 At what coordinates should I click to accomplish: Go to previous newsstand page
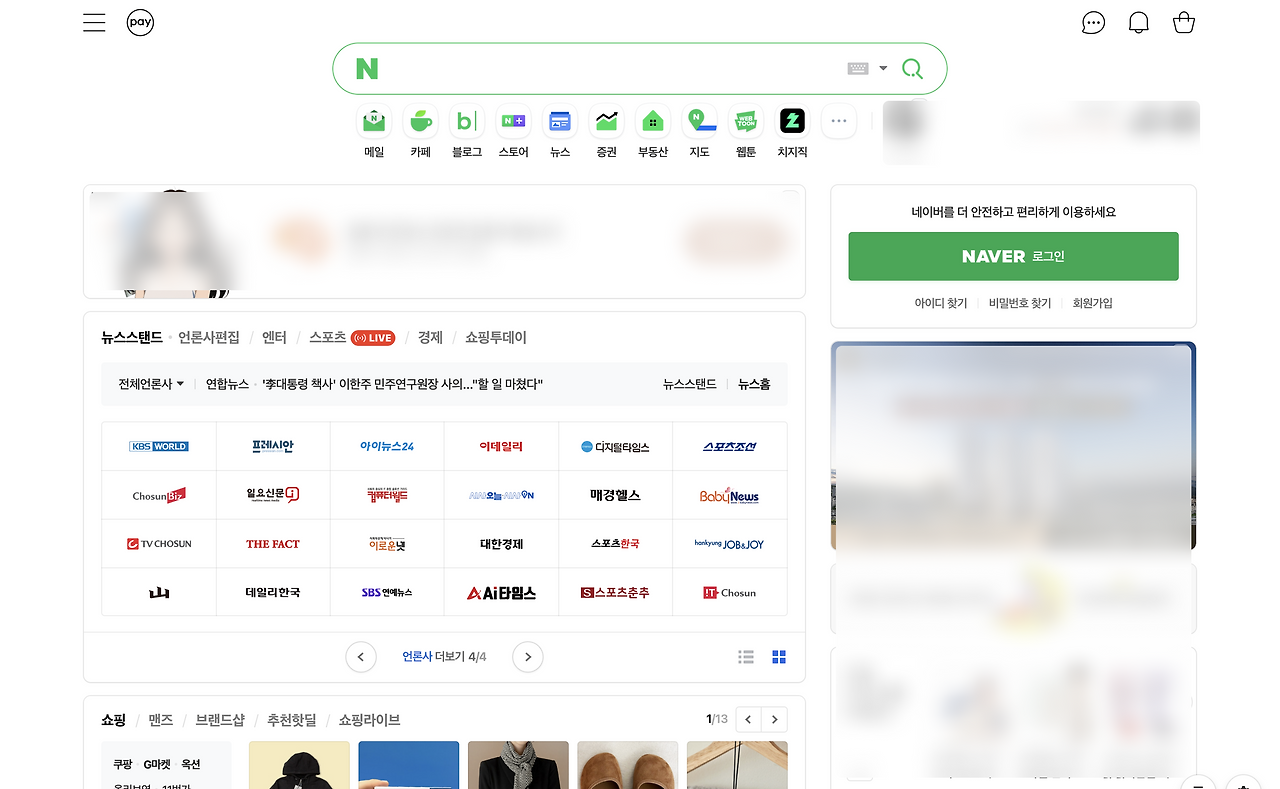click(x=361, y=657)
